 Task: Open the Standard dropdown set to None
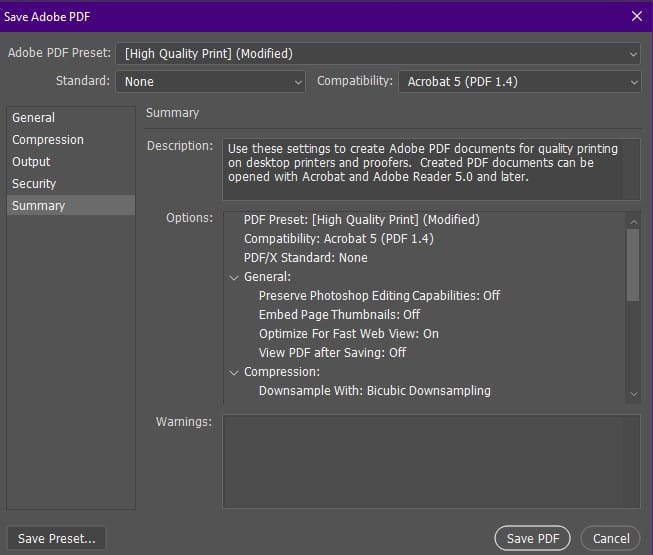(x=210, y=82)
